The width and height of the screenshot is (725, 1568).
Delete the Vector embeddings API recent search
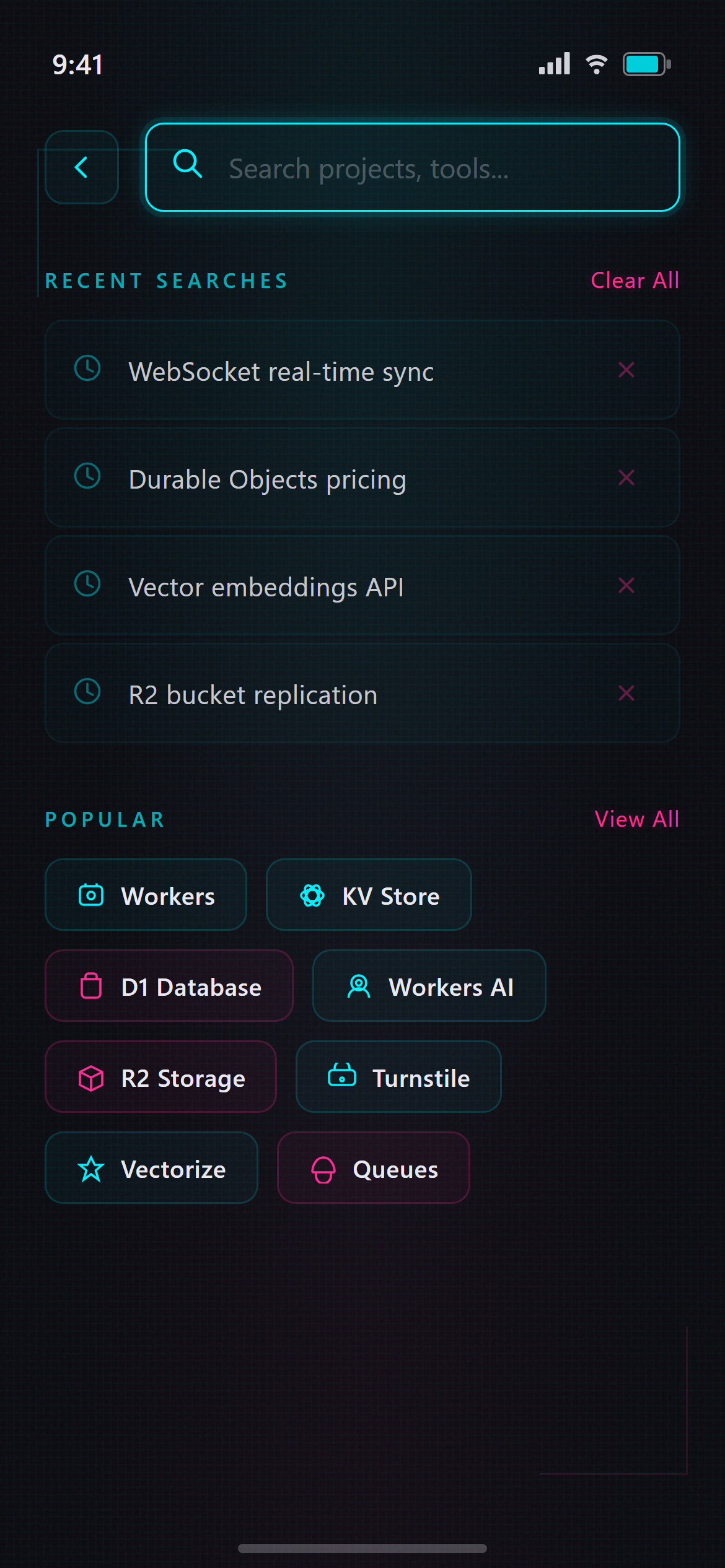(x=626, y=585)
